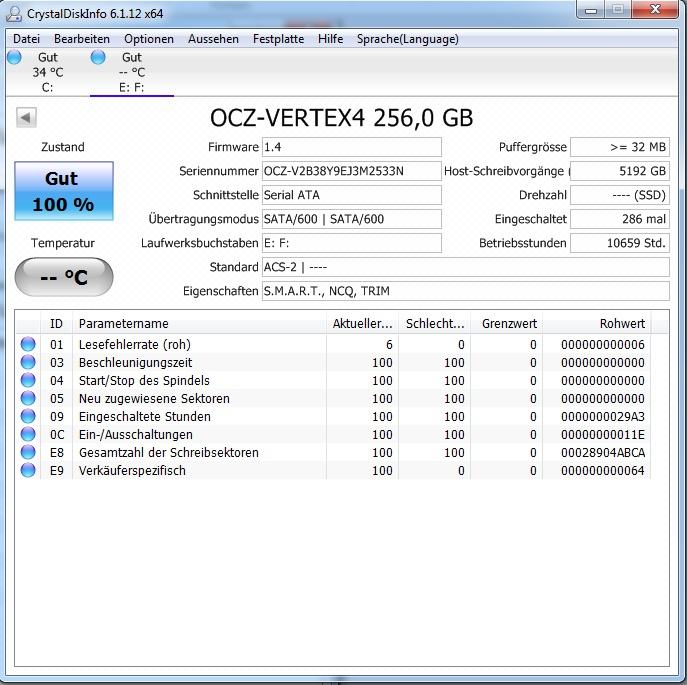Click the ID column header
Viewport: 687px width, 685px height.
[x=57, y=323]
